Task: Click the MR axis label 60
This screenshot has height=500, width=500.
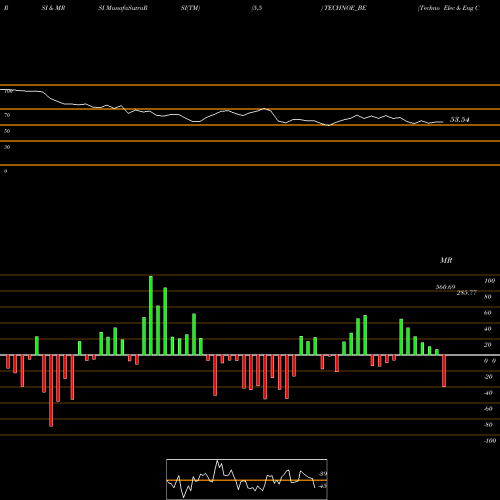Action: point(488,313)
